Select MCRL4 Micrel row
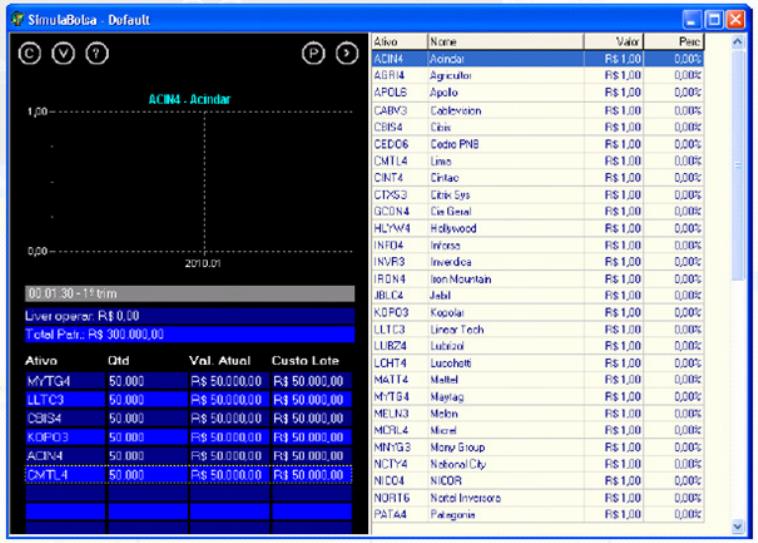 pos(538,430)
